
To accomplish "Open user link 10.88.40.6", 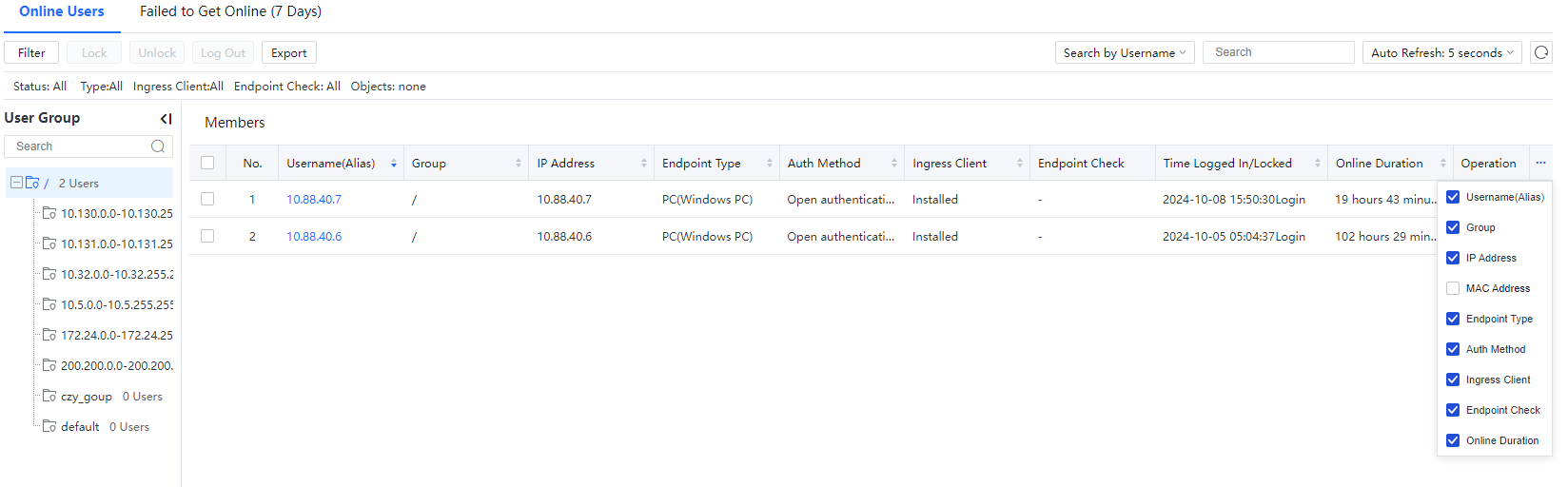I will (x=314, y=237).
